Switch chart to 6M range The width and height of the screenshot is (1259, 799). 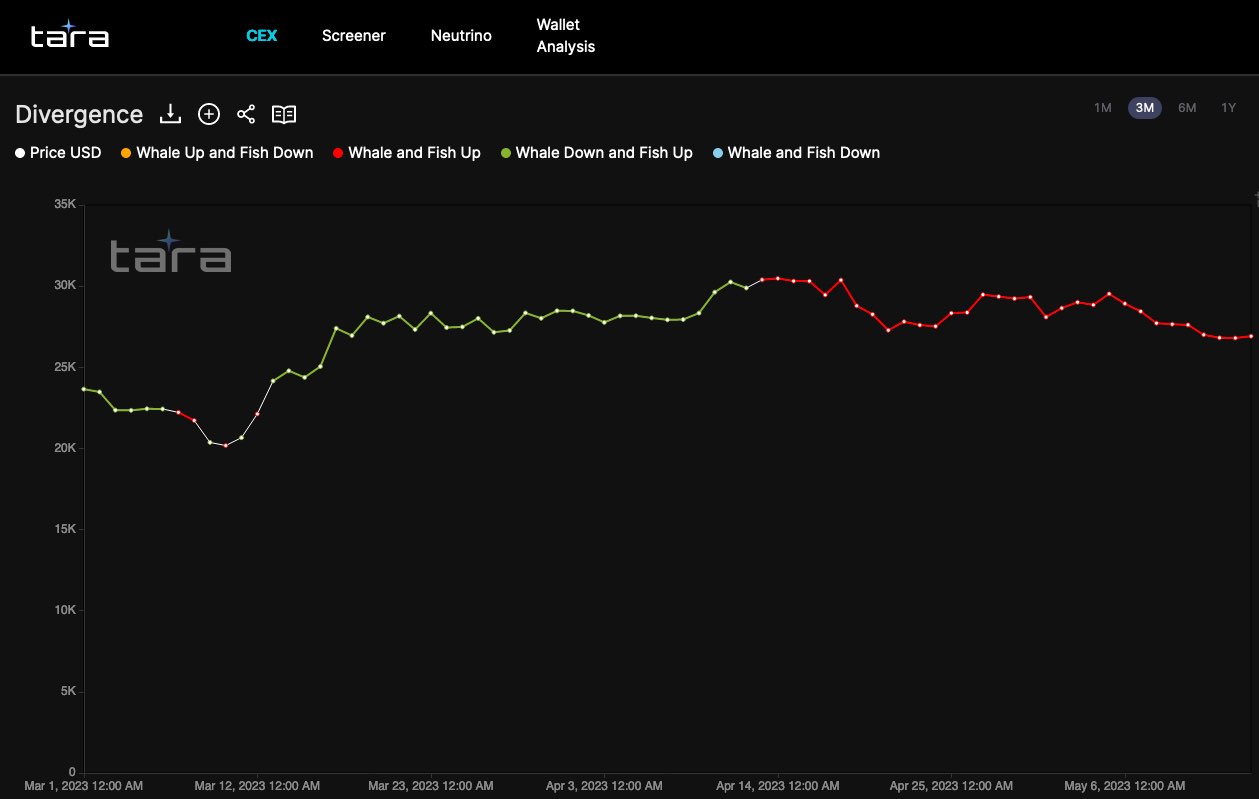click(x=1187, y=108)
